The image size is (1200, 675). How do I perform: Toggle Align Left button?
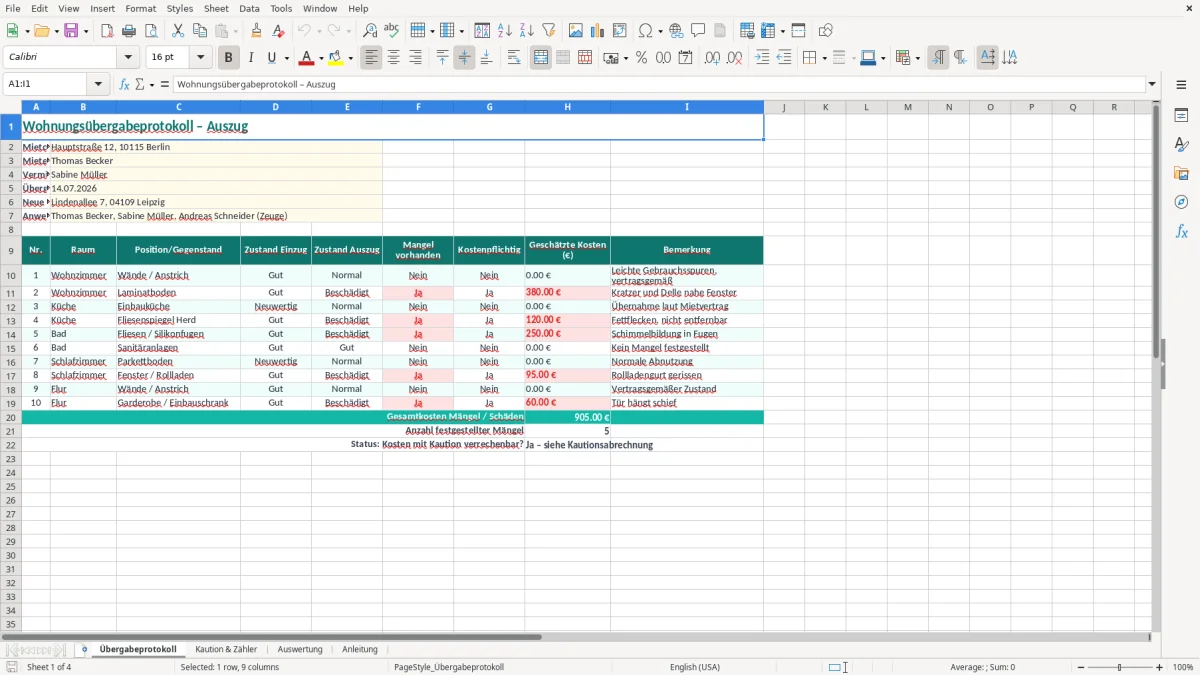[371, 58]
